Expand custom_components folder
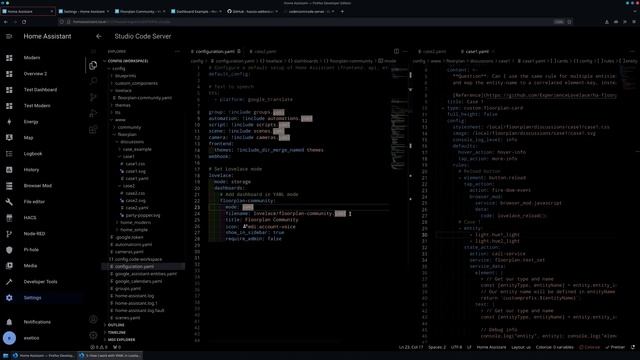 point(136,83)
